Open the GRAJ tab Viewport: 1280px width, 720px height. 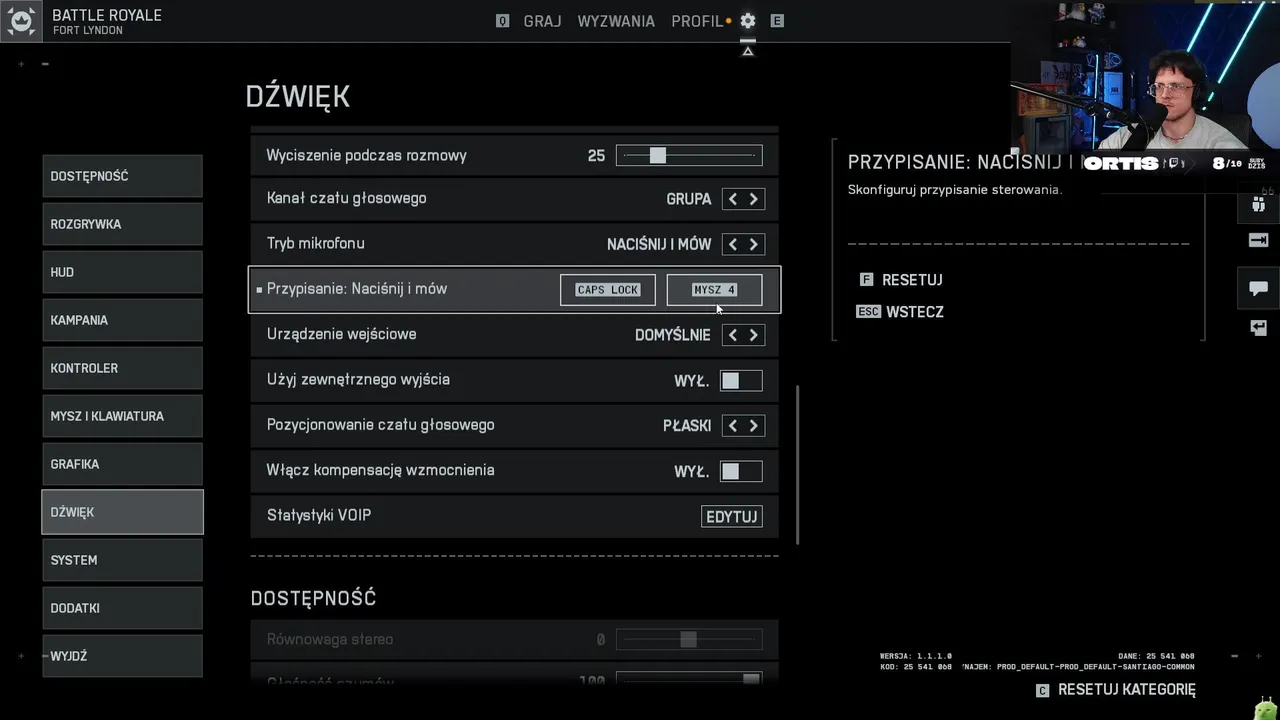(x=542, y=21)
